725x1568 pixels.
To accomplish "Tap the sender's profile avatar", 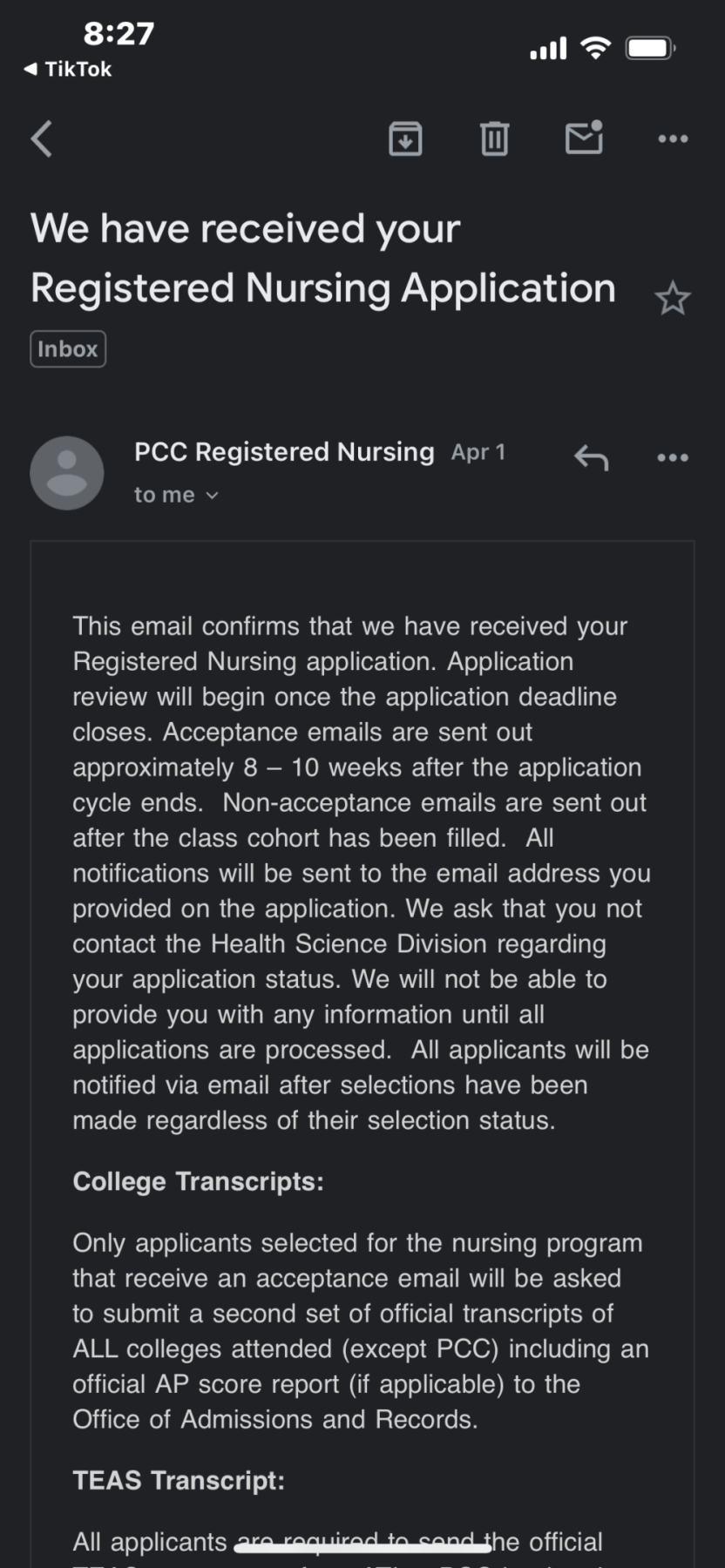I will [67, 473].
